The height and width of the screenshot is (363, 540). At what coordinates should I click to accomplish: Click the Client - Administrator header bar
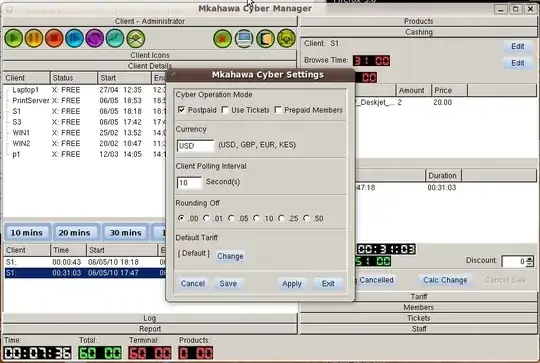click(150, 21)
